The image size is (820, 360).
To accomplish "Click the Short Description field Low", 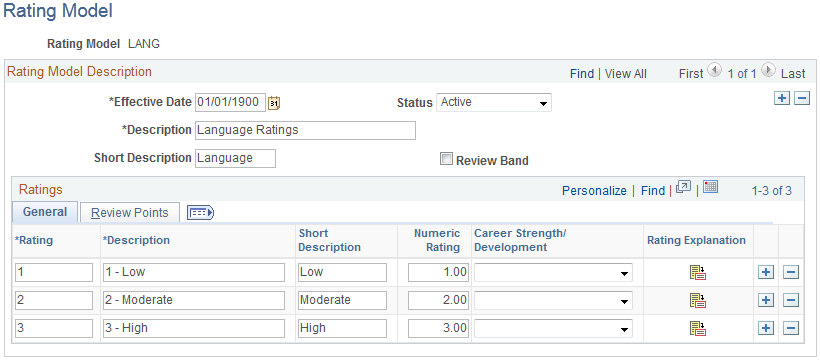I will (x=342, y=272).
